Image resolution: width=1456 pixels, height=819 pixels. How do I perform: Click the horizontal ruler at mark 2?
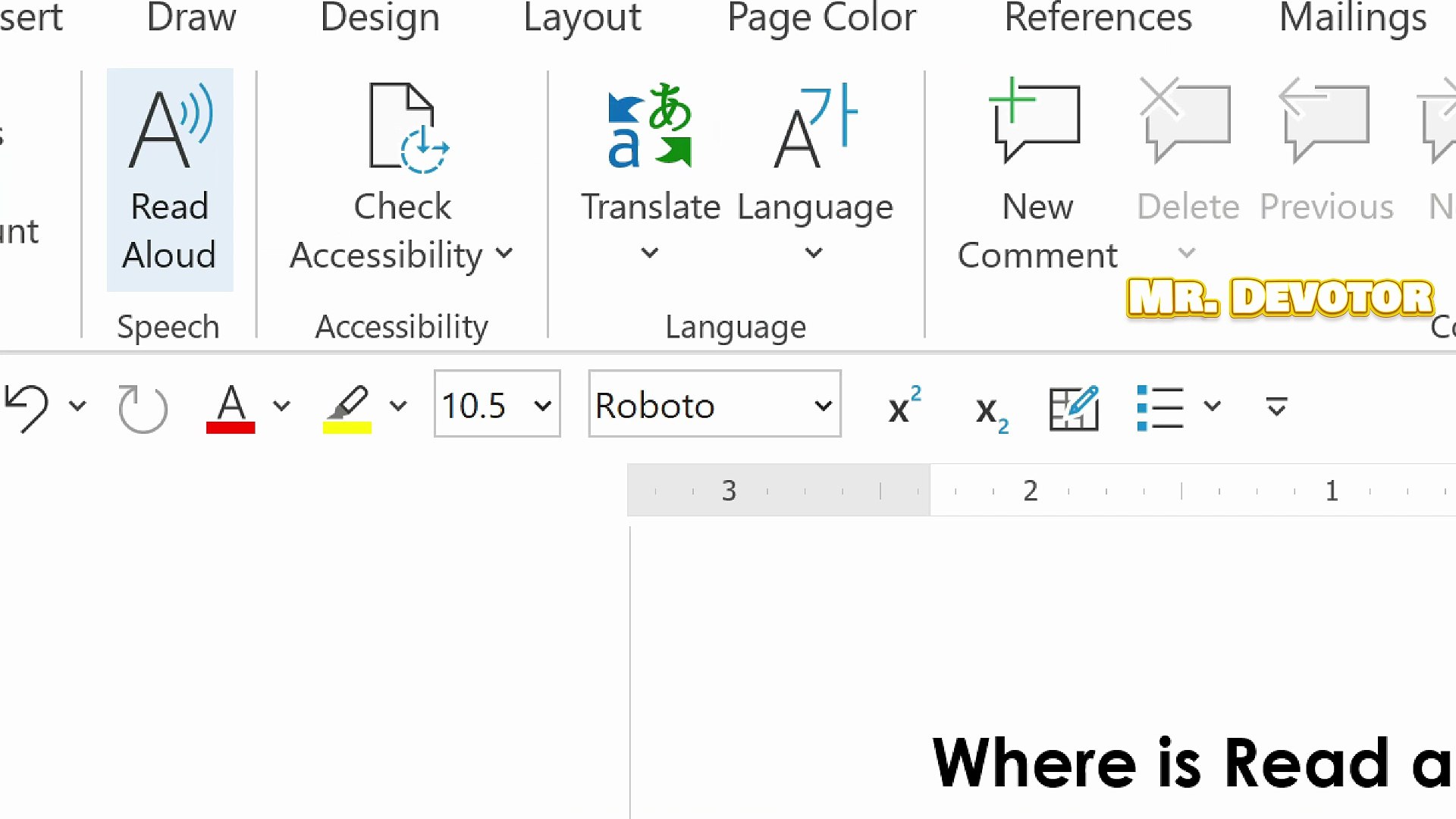click(1030, 491)
